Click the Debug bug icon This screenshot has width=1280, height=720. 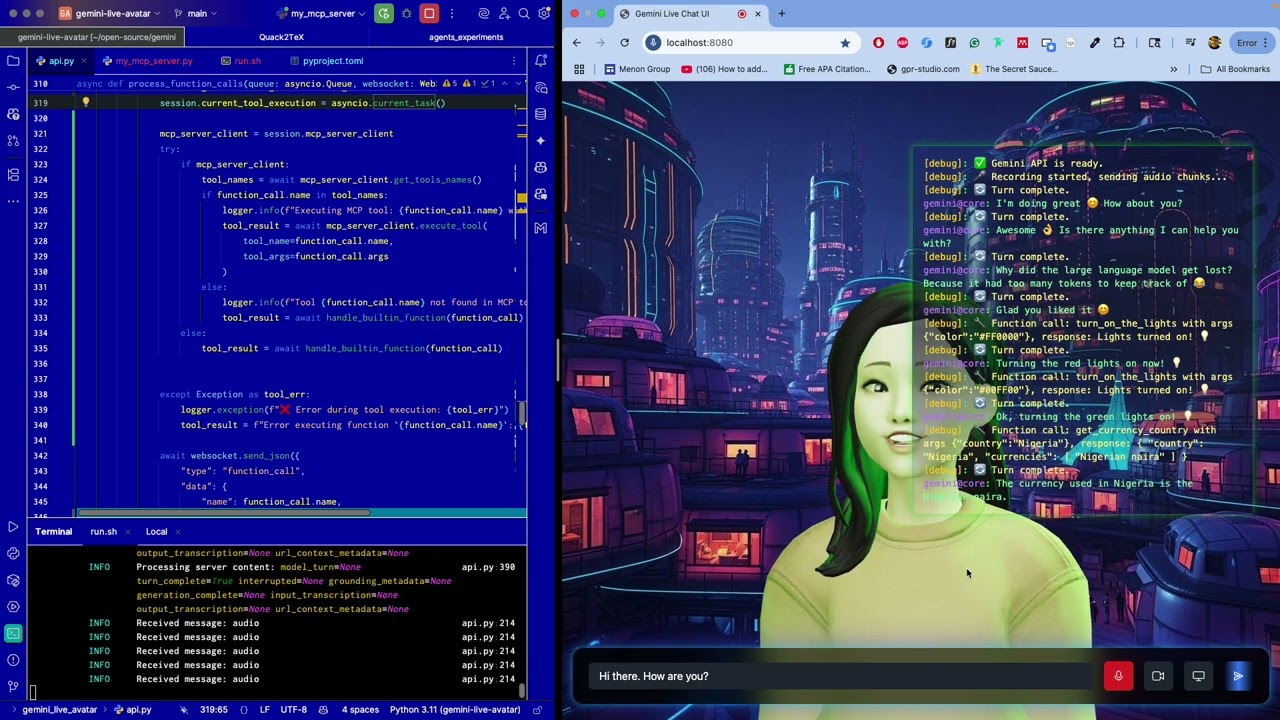coord(407,13)
